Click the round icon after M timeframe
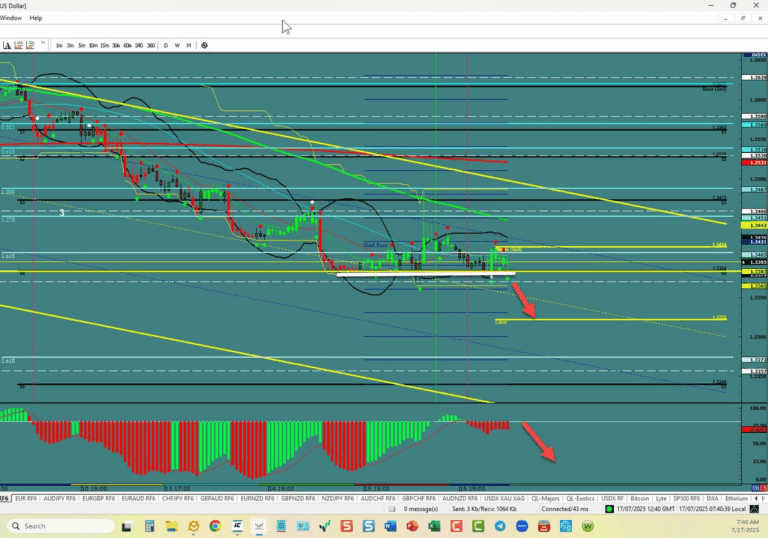Image resolution: width=768 pixels, height=538 pixels. (205, 46)
